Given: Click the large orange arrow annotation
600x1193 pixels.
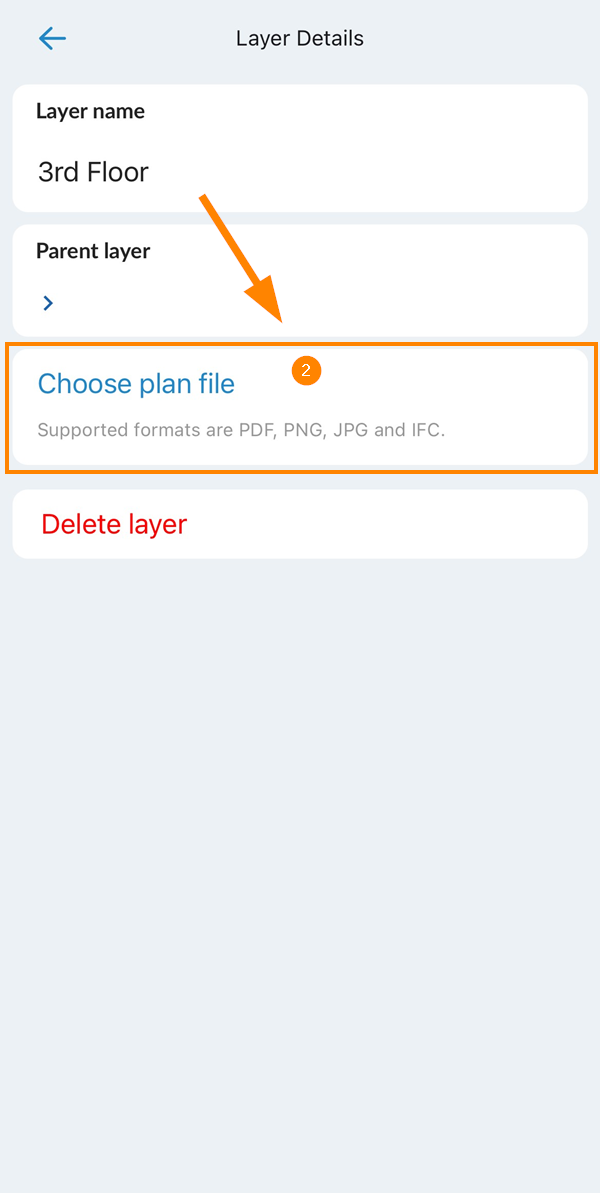Looking at the screenshot, I should point(242,258).
